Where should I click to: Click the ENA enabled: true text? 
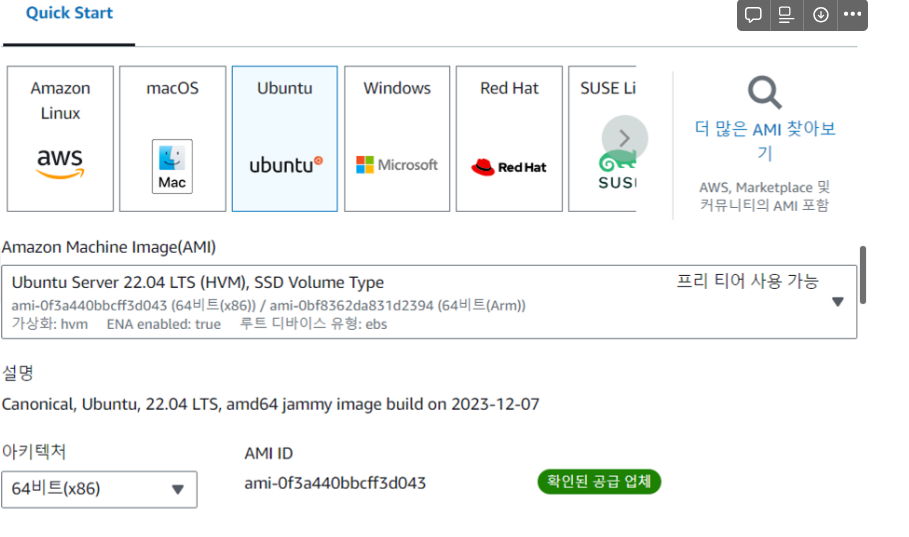[163, 324]
